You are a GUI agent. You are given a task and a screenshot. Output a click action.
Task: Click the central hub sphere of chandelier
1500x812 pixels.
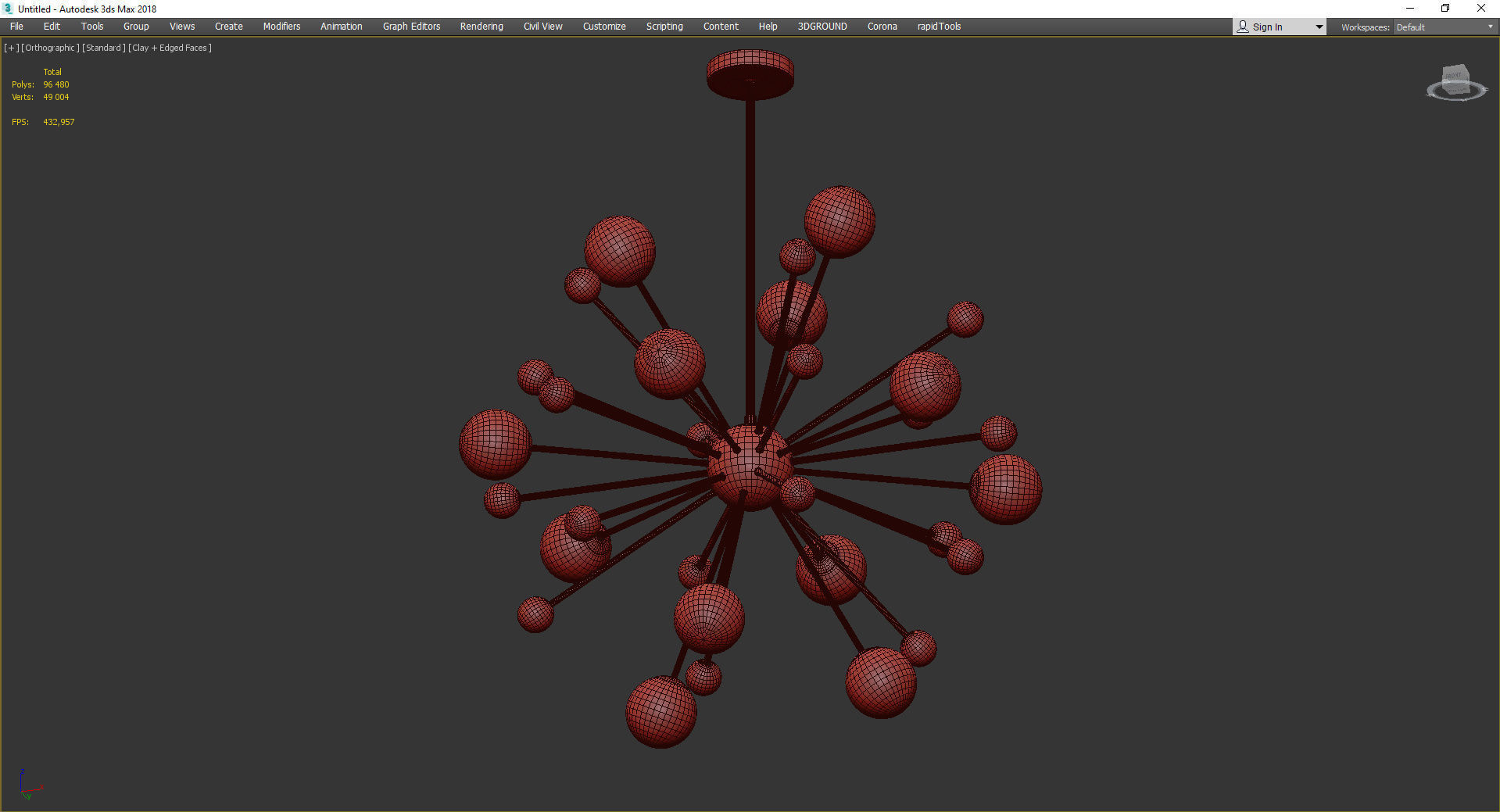pos(750,467)
